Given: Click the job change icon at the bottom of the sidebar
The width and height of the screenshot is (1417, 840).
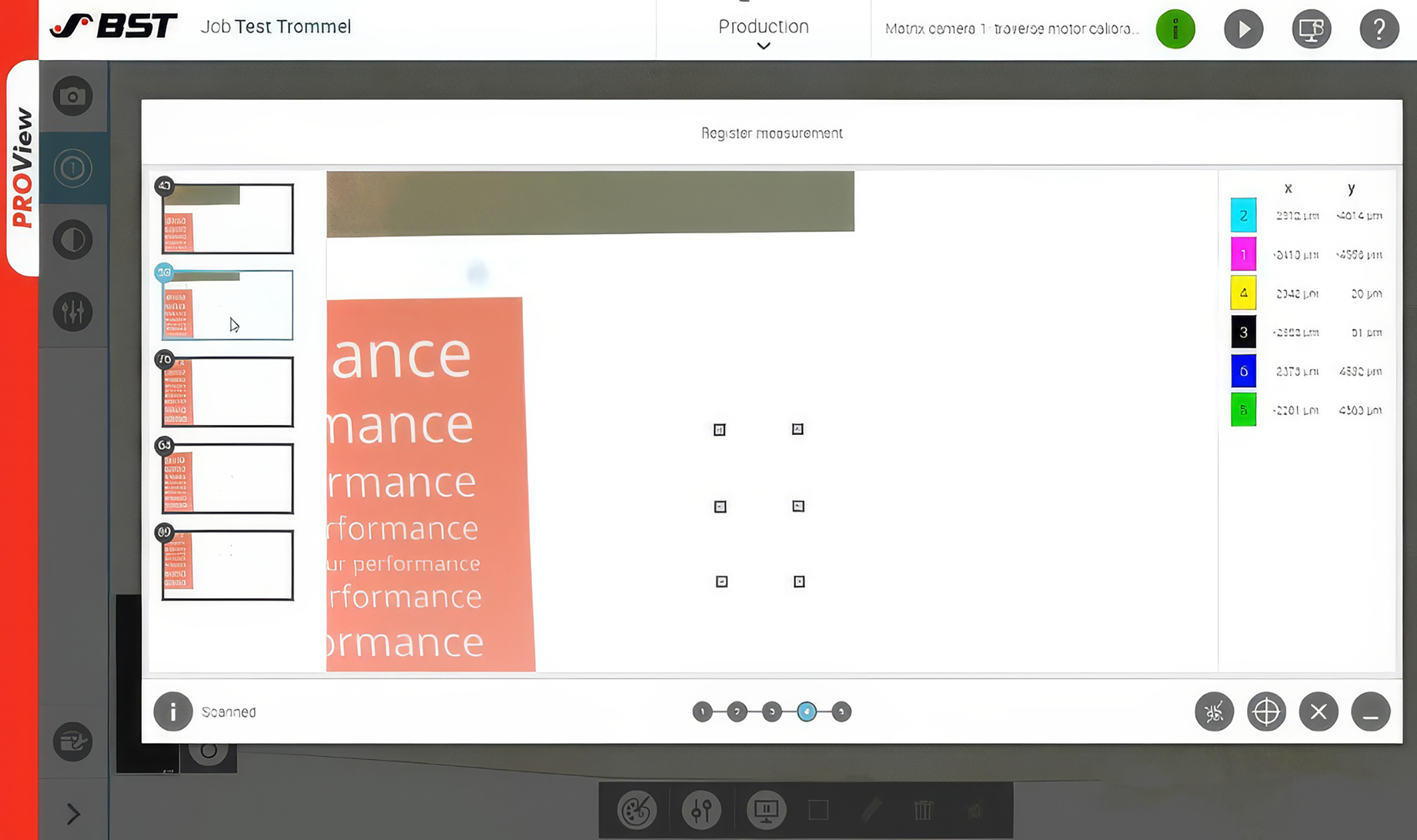Looking at the screenshot, I should 73,741.
